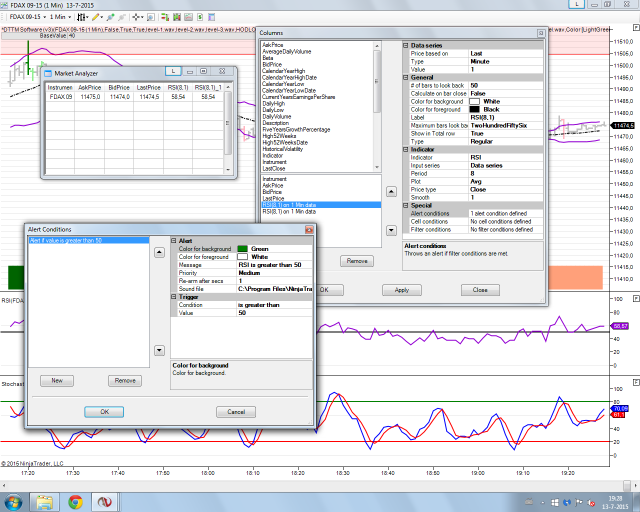Move selected column down in Columns dialog
Viewport: 640px width, 512px height.
pos(389,230)
